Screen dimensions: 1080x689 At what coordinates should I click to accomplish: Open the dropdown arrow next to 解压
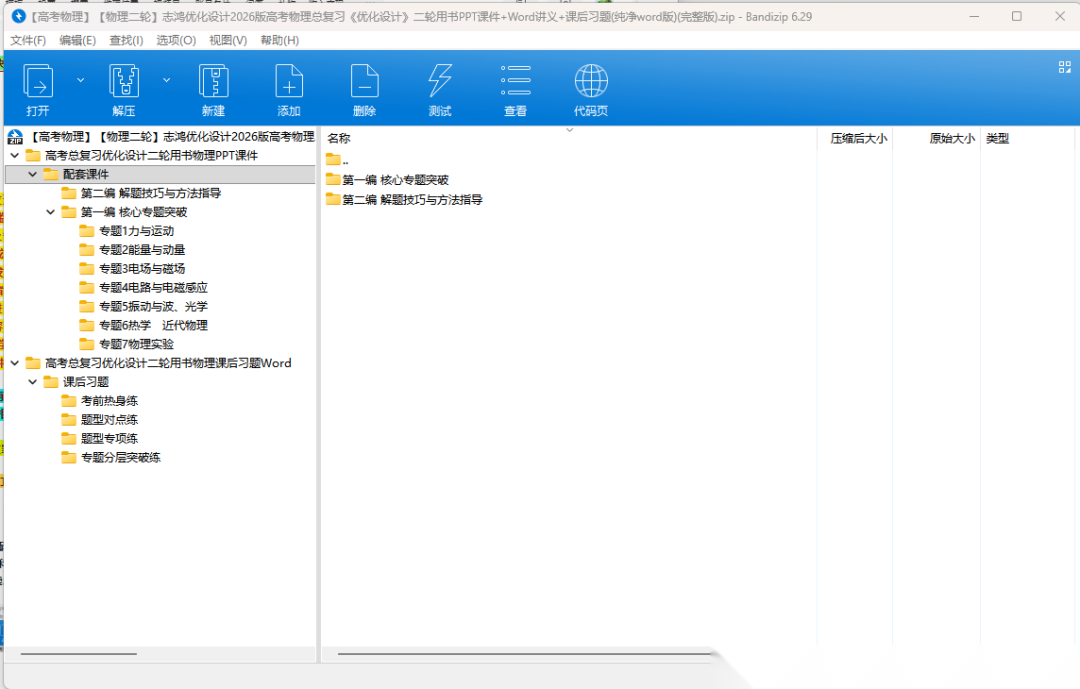(167, 80)
